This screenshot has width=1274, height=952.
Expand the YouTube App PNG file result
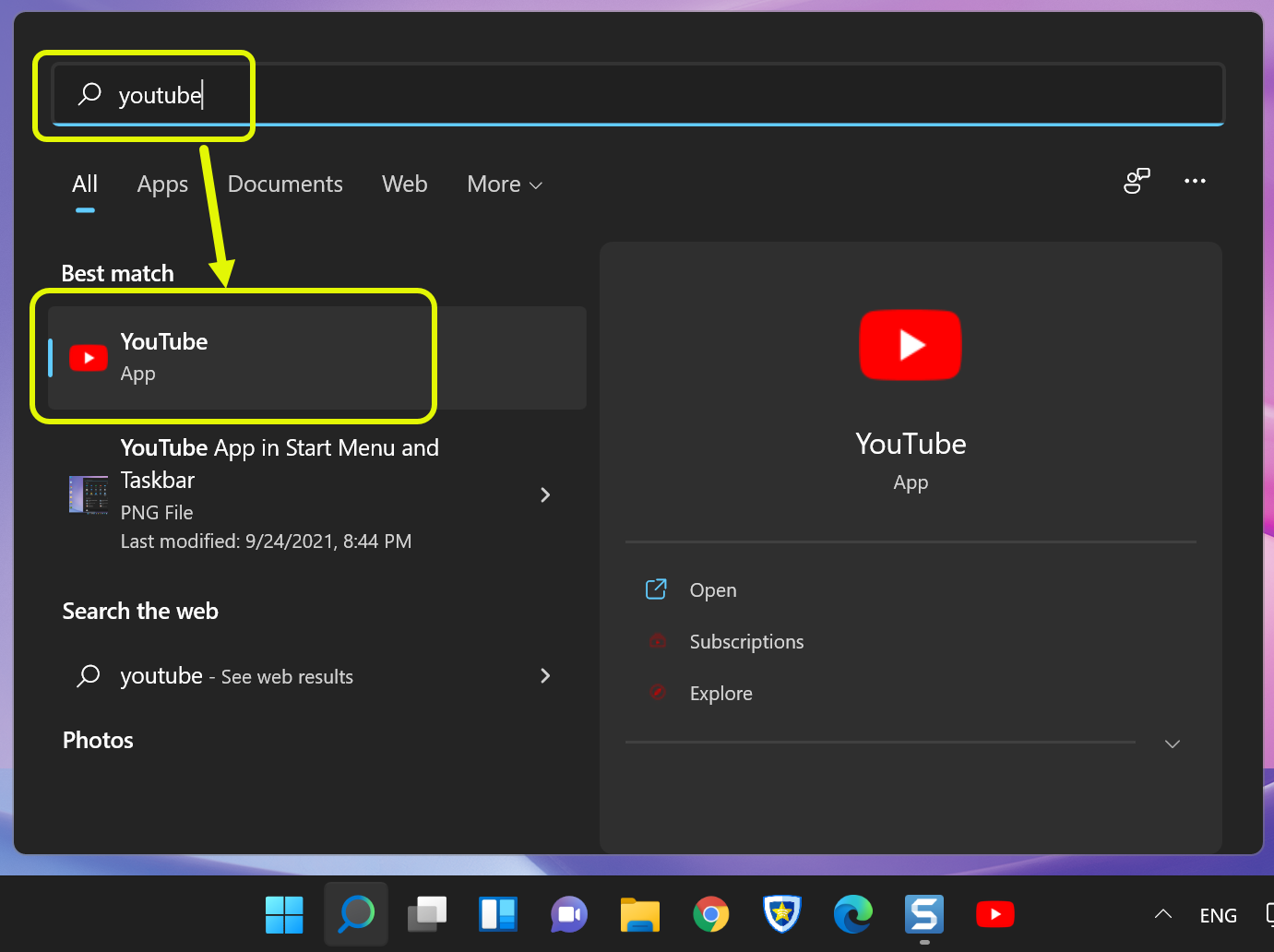(545, 495)
